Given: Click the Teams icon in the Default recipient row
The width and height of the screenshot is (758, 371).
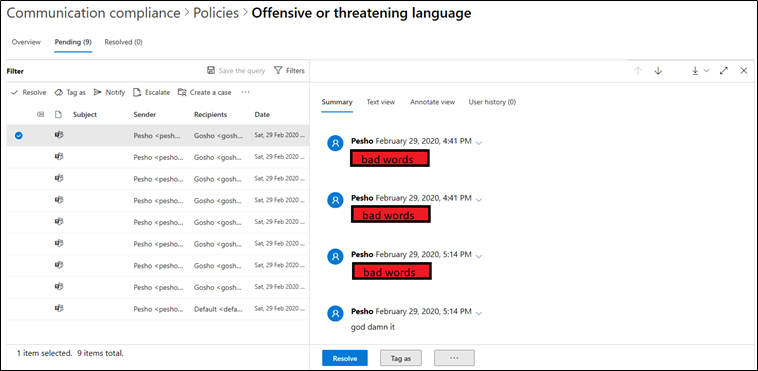Looking at the screenshot, I should coord(59,309).
